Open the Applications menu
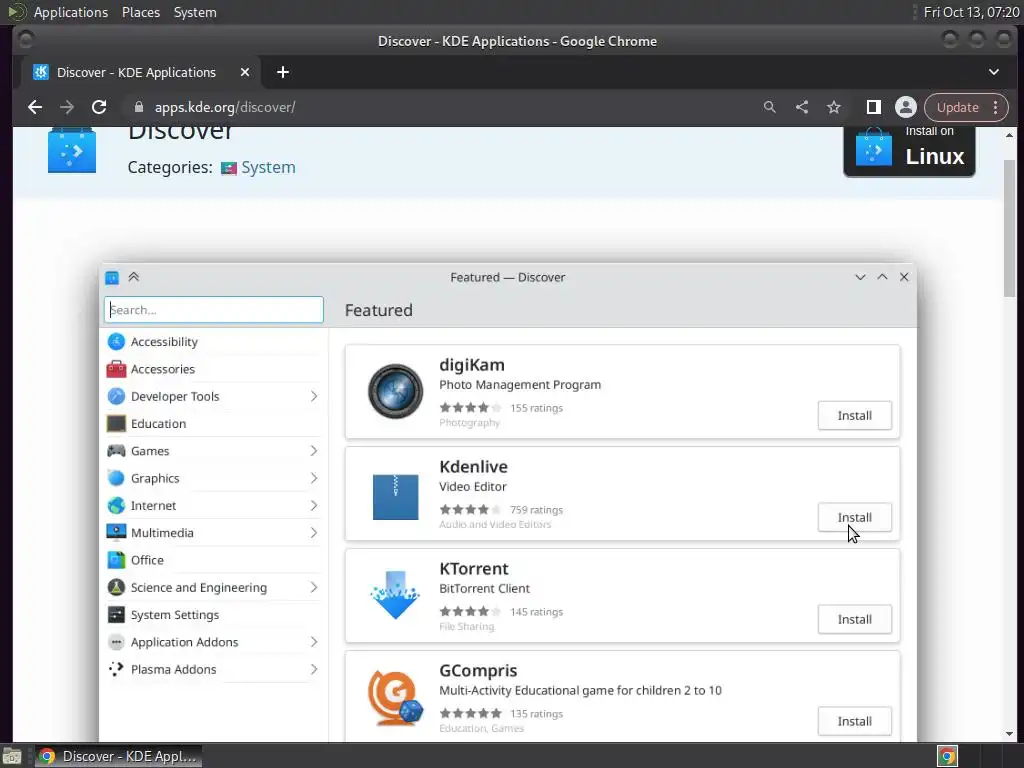Image resolution: width=1024 pixels, height=768 pixels. [71, 12]
